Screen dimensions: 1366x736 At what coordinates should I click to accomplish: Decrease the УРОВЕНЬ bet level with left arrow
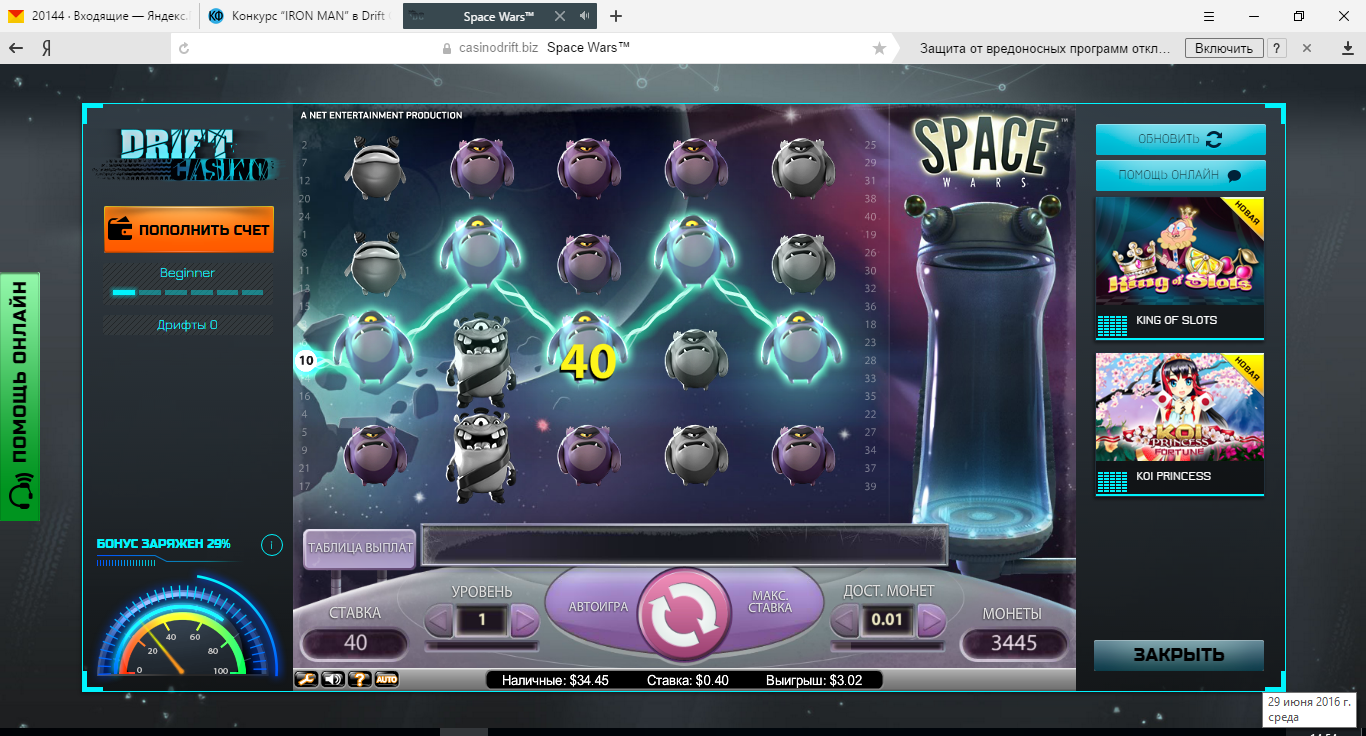[x=438, y=621]
